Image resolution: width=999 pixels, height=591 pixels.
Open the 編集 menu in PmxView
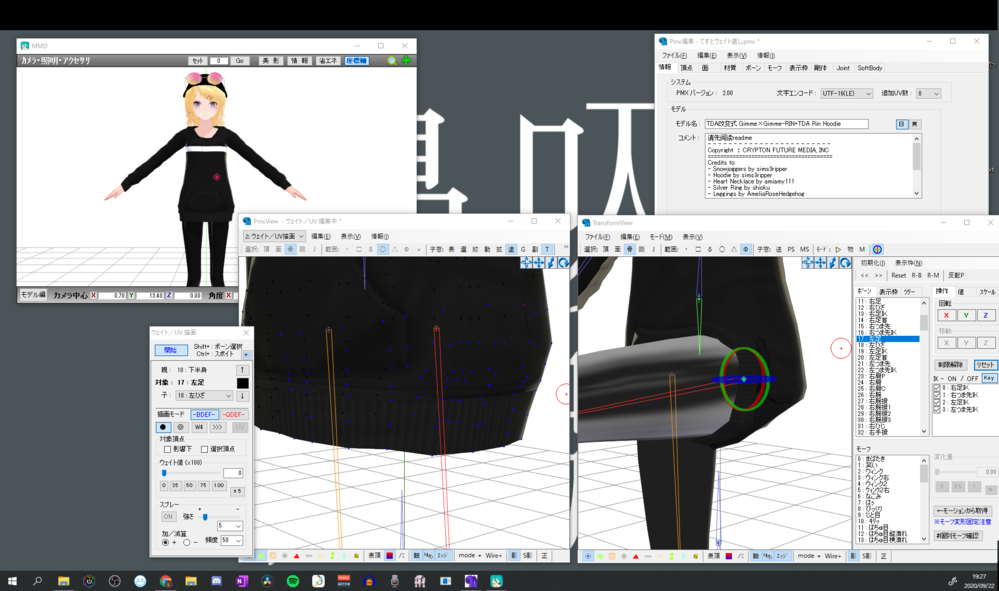point(320,236)
